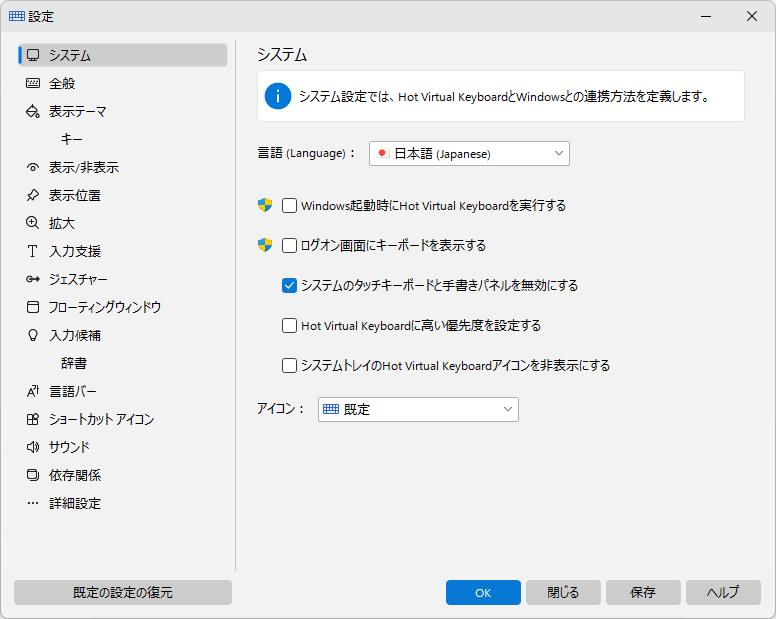This screenshot has width=776, height=619.
Task: Click the OK button
Action: pos(483,592)
